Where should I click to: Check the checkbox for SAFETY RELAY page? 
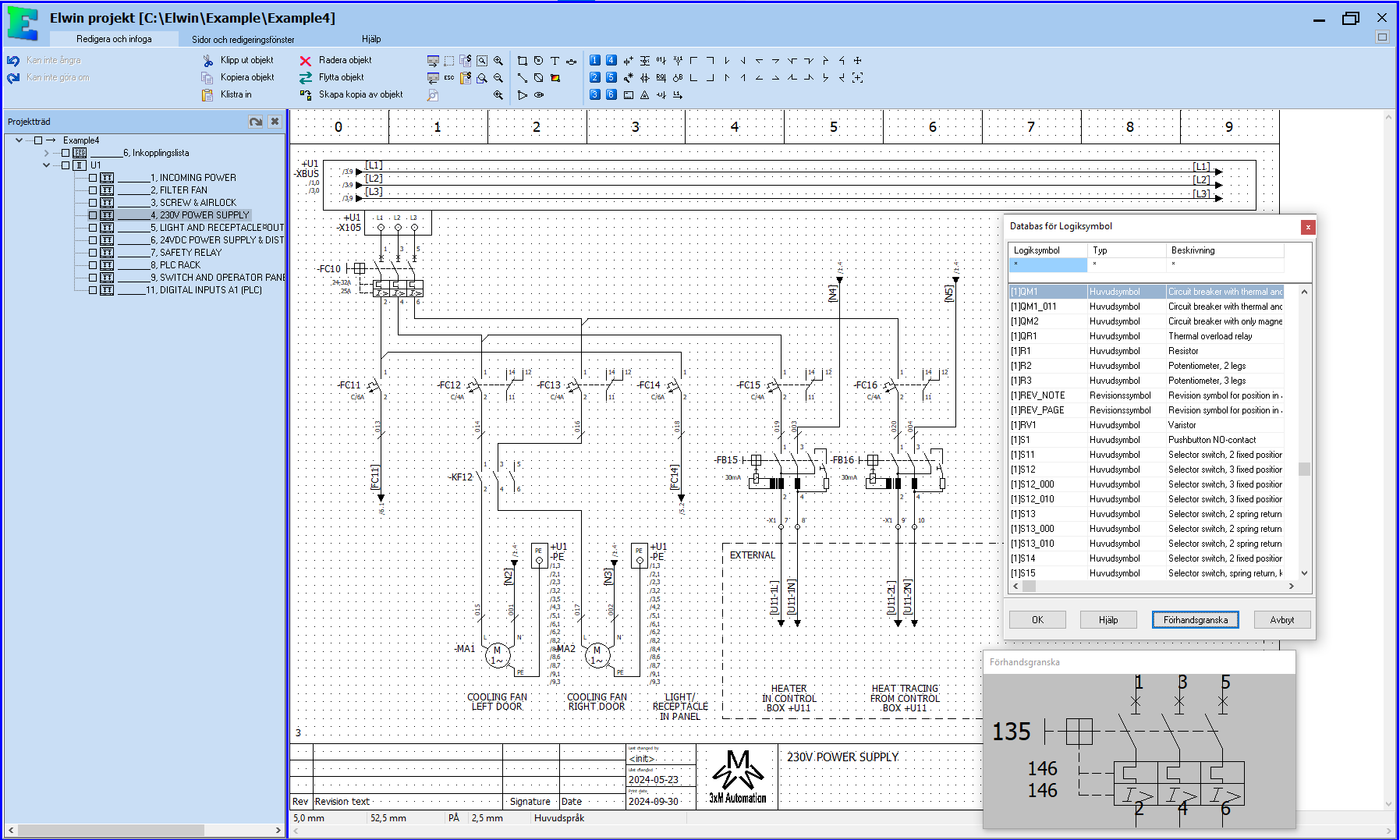pos(92,253)
